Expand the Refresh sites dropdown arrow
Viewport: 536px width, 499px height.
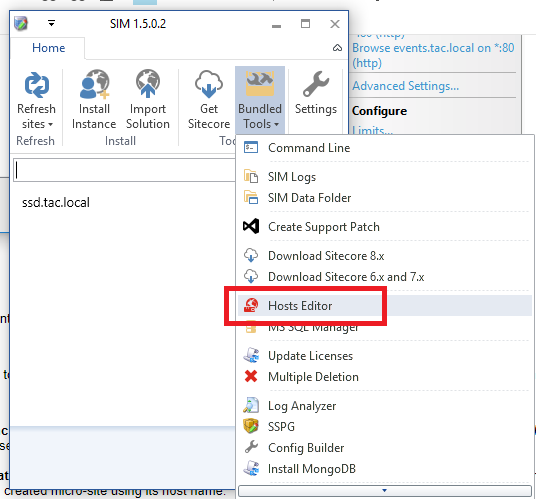tap(50, 124)
